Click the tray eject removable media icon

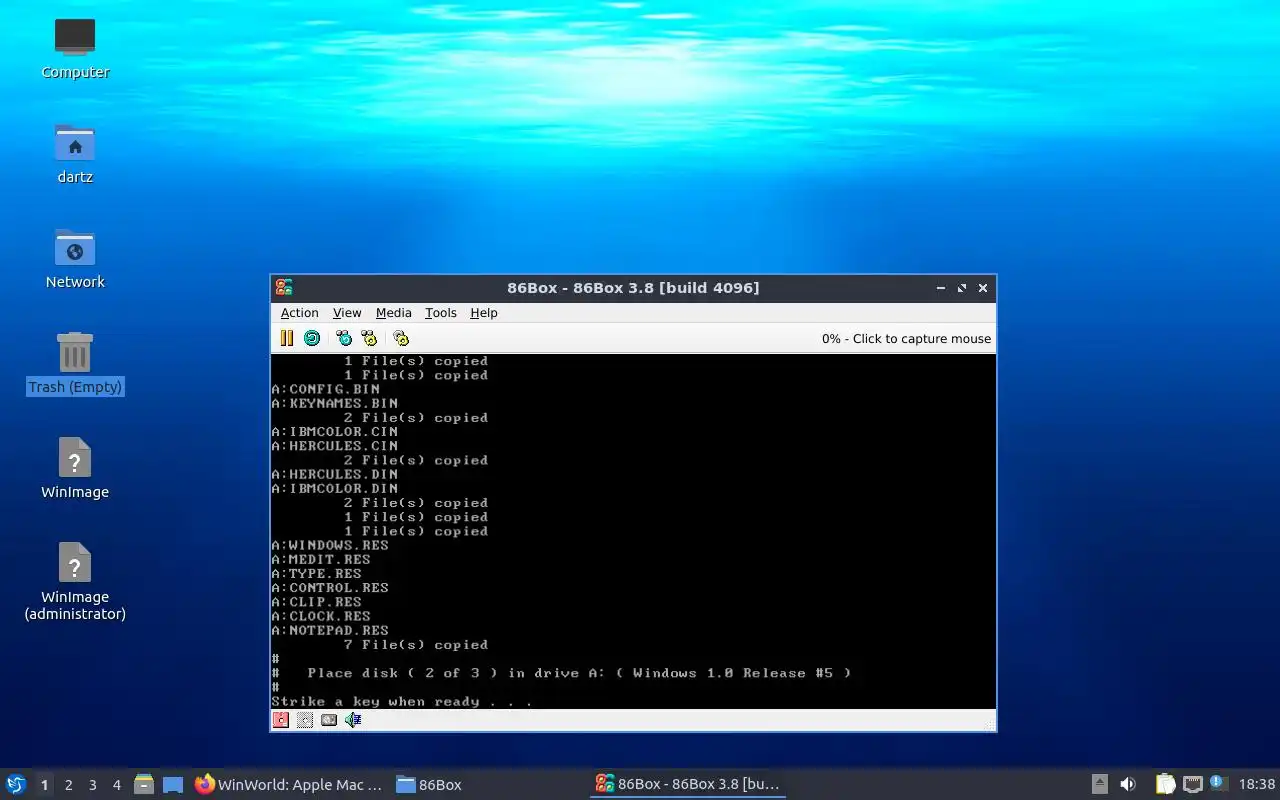[x=1099, y=785]
